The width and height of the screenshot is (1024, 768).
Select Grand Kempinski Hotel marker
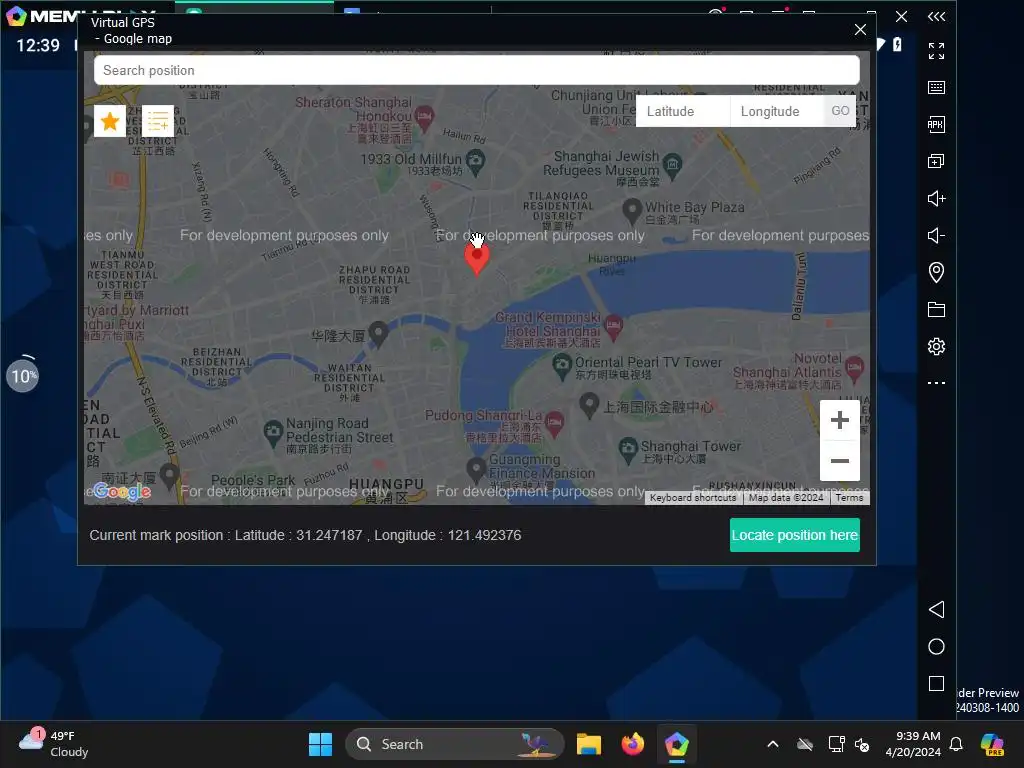[x=613, y=327]
